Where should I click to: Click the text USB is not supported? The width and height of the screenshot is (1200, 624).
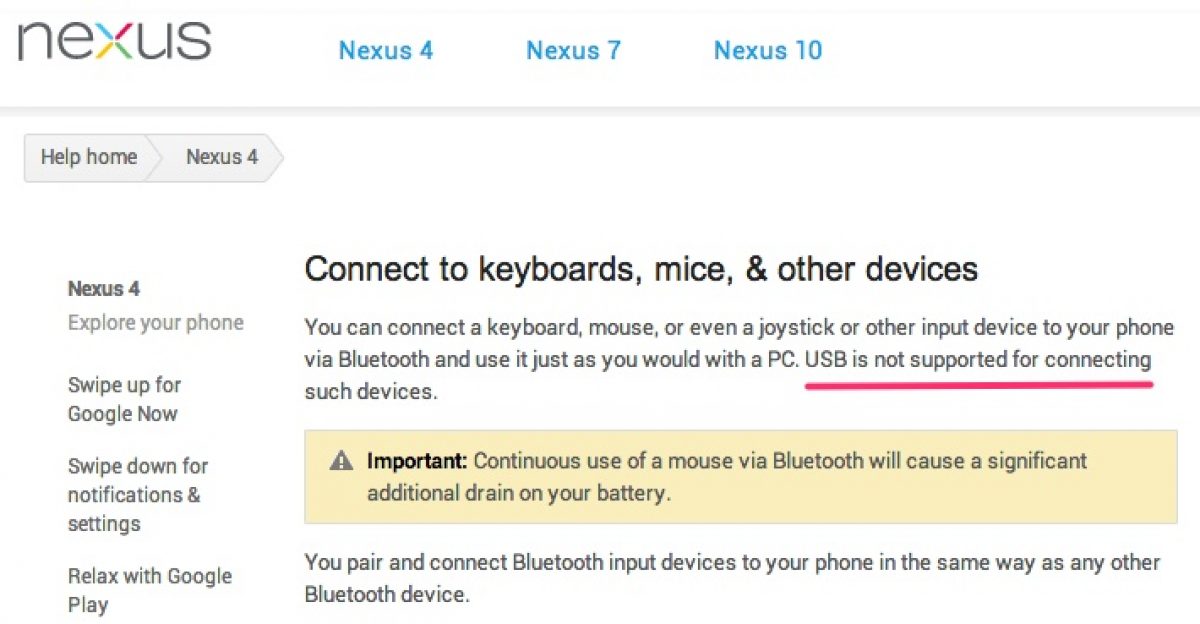(x=978, y=359)
